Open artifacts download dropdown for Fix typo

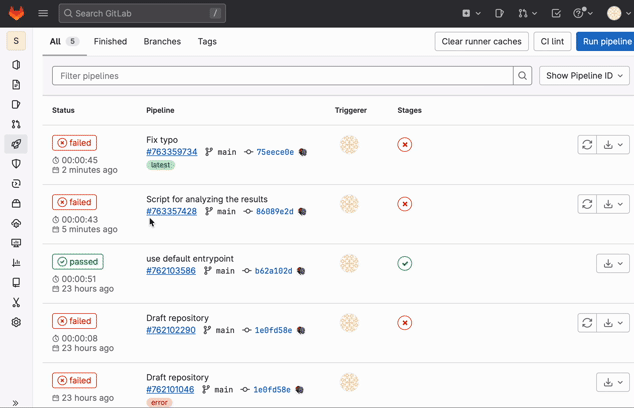(613, 145)
